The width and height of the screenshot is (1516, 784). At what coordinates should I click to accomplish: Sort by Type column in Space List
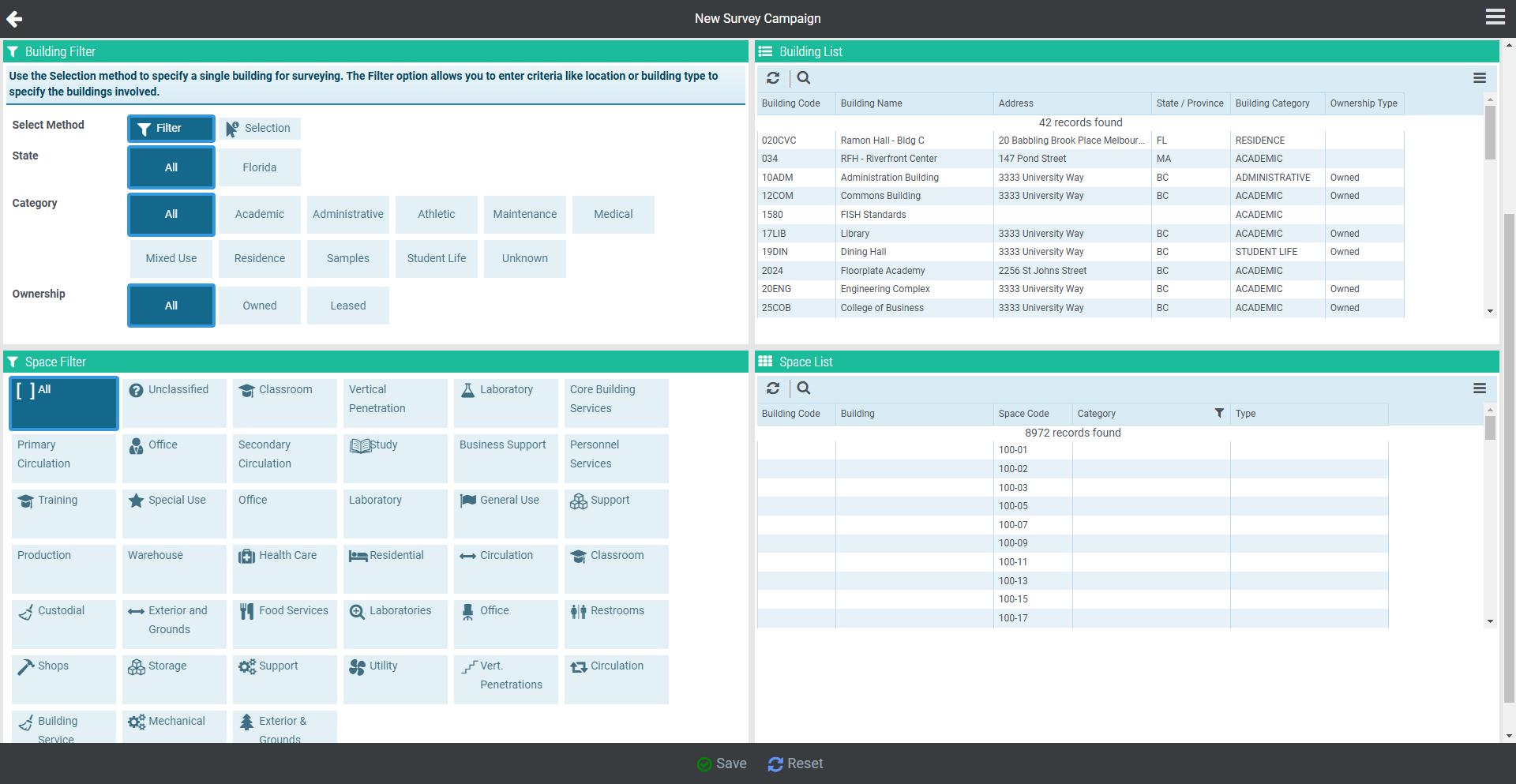pos(1309,414)
